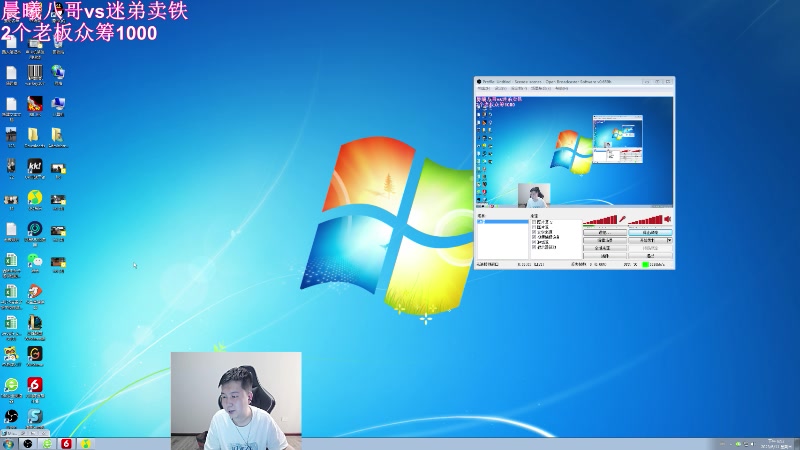Viewport: 800px width, 450px height.
Task: Launch the fiery red game desktop icon
Action: 35,105
